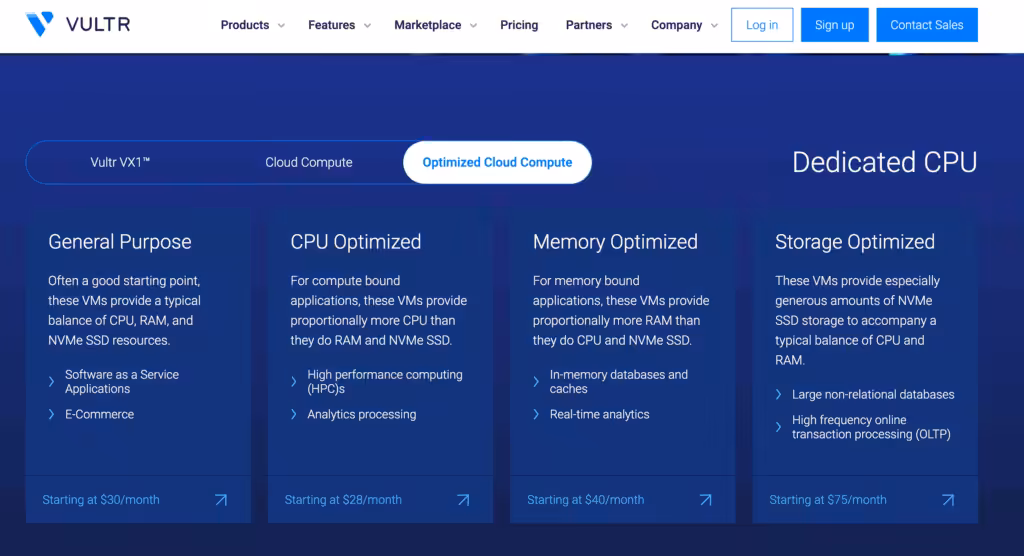
Task: Open the Marketplace dropdown menu
Action: pos(435,25)
